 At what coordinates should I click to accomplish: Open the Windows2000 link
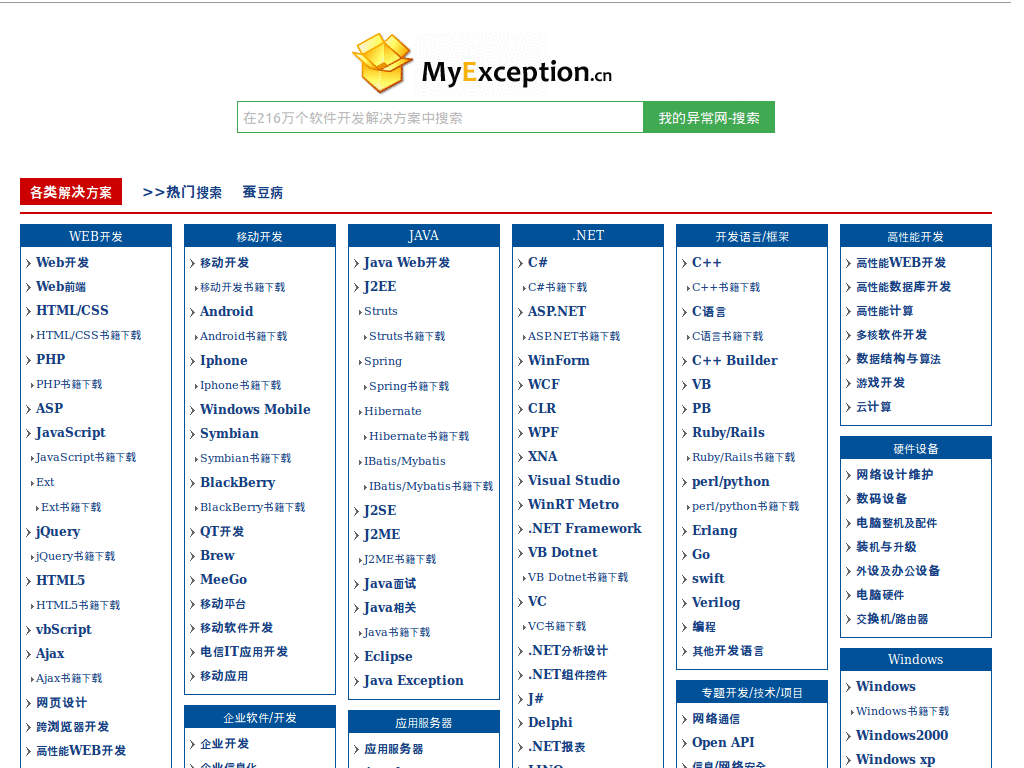point(902,735)
